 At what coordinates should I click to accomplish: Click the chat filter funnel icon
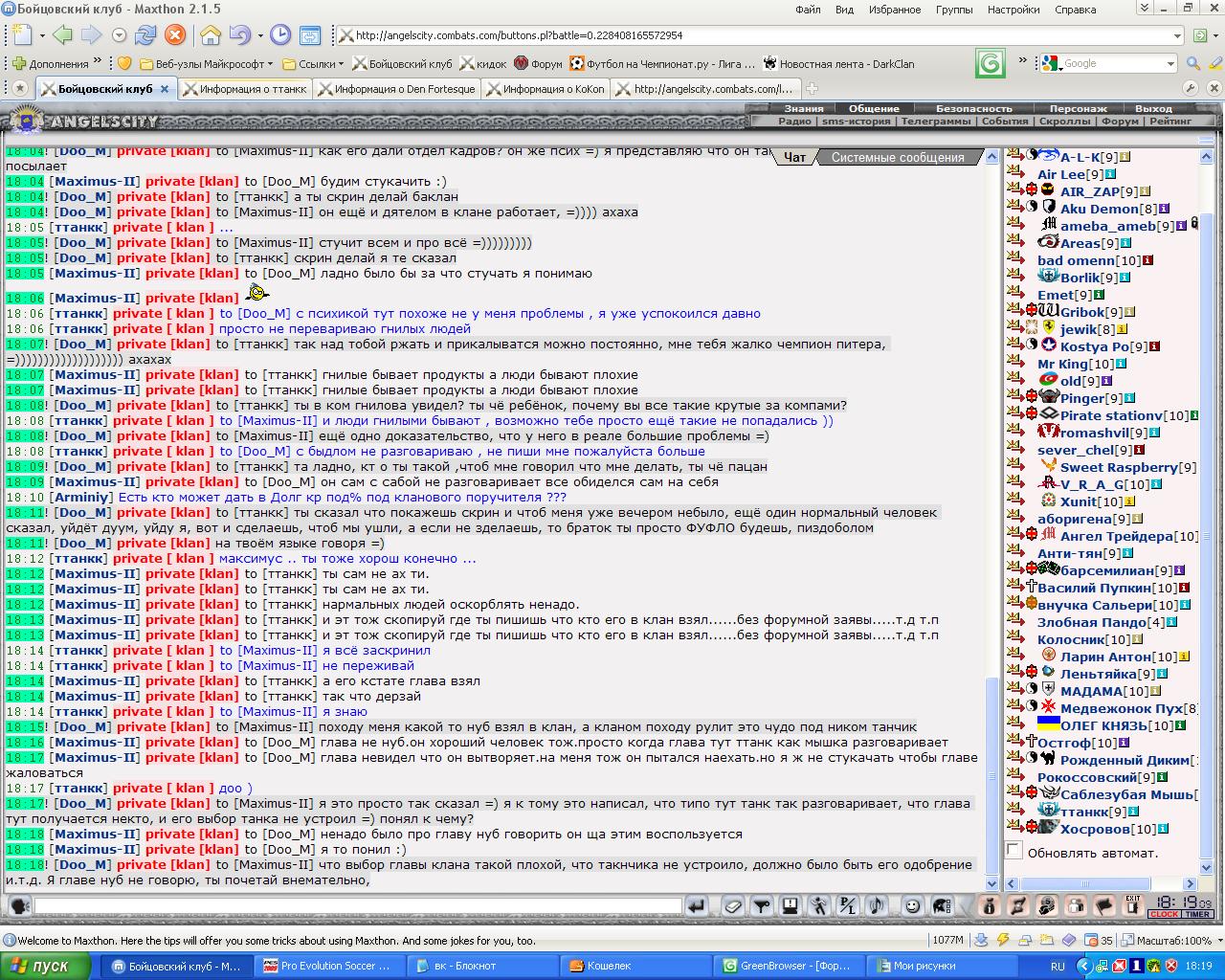click(761, 905)
